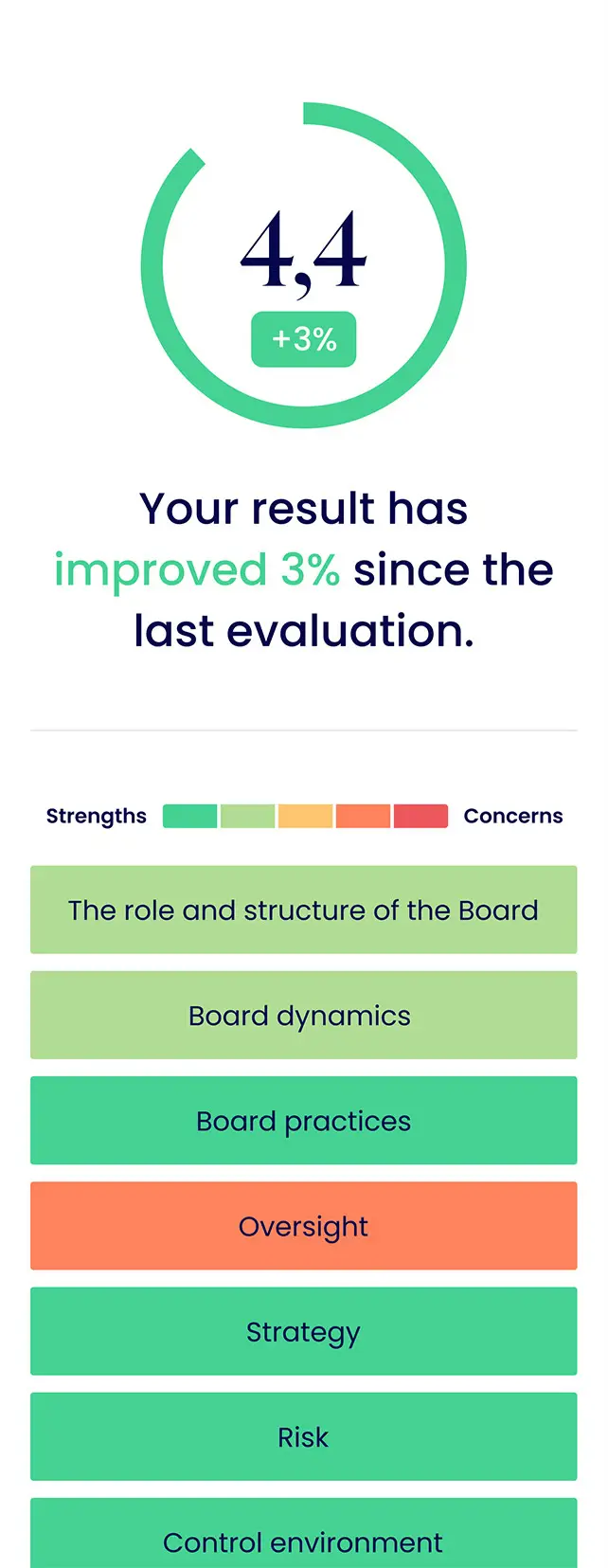This screenshot has height=1568, width=608.
Task: Click the 4,4 overall score
Action: (x=303, y=252)
